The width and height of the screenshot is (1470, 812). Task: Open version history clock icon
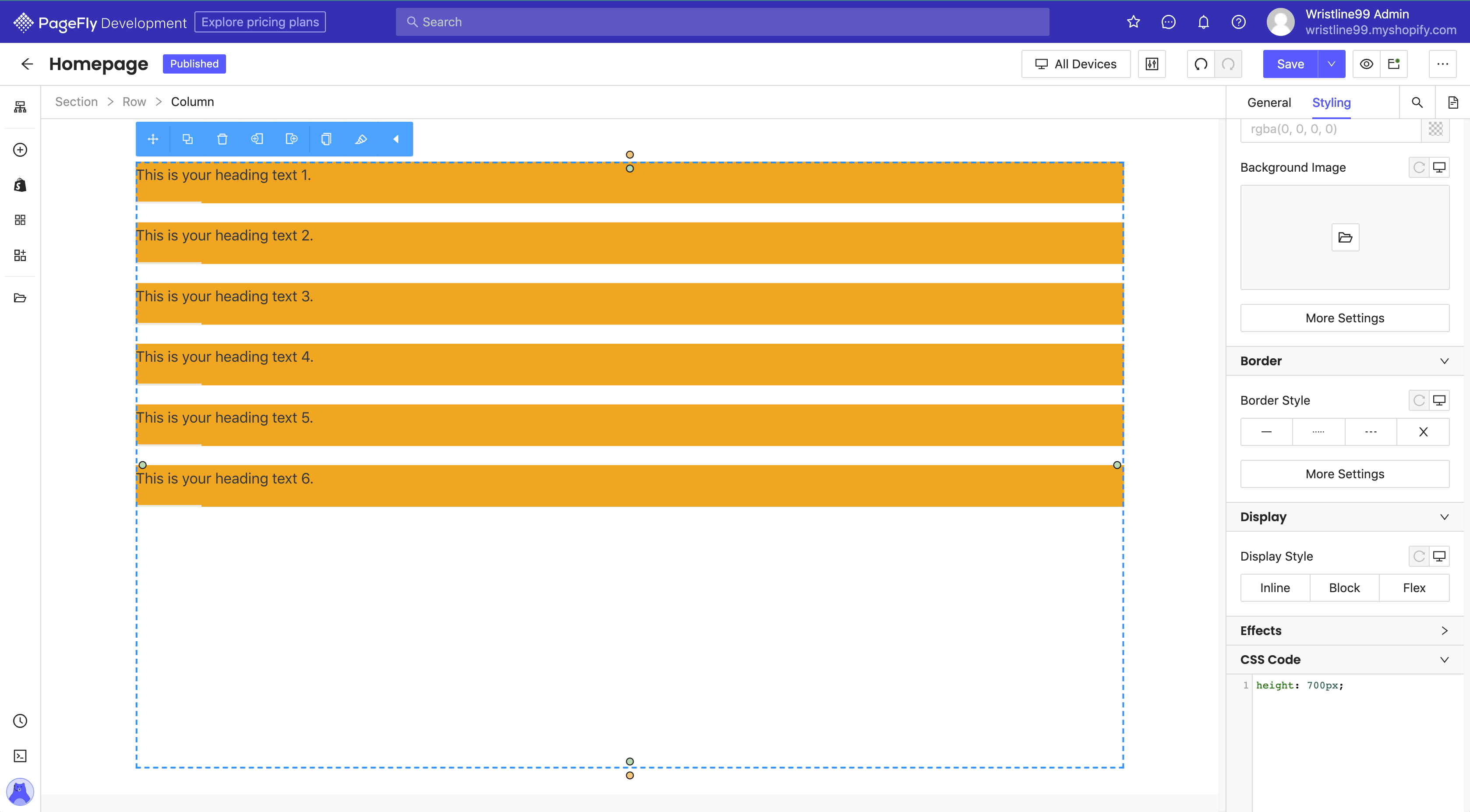(20, 721)
